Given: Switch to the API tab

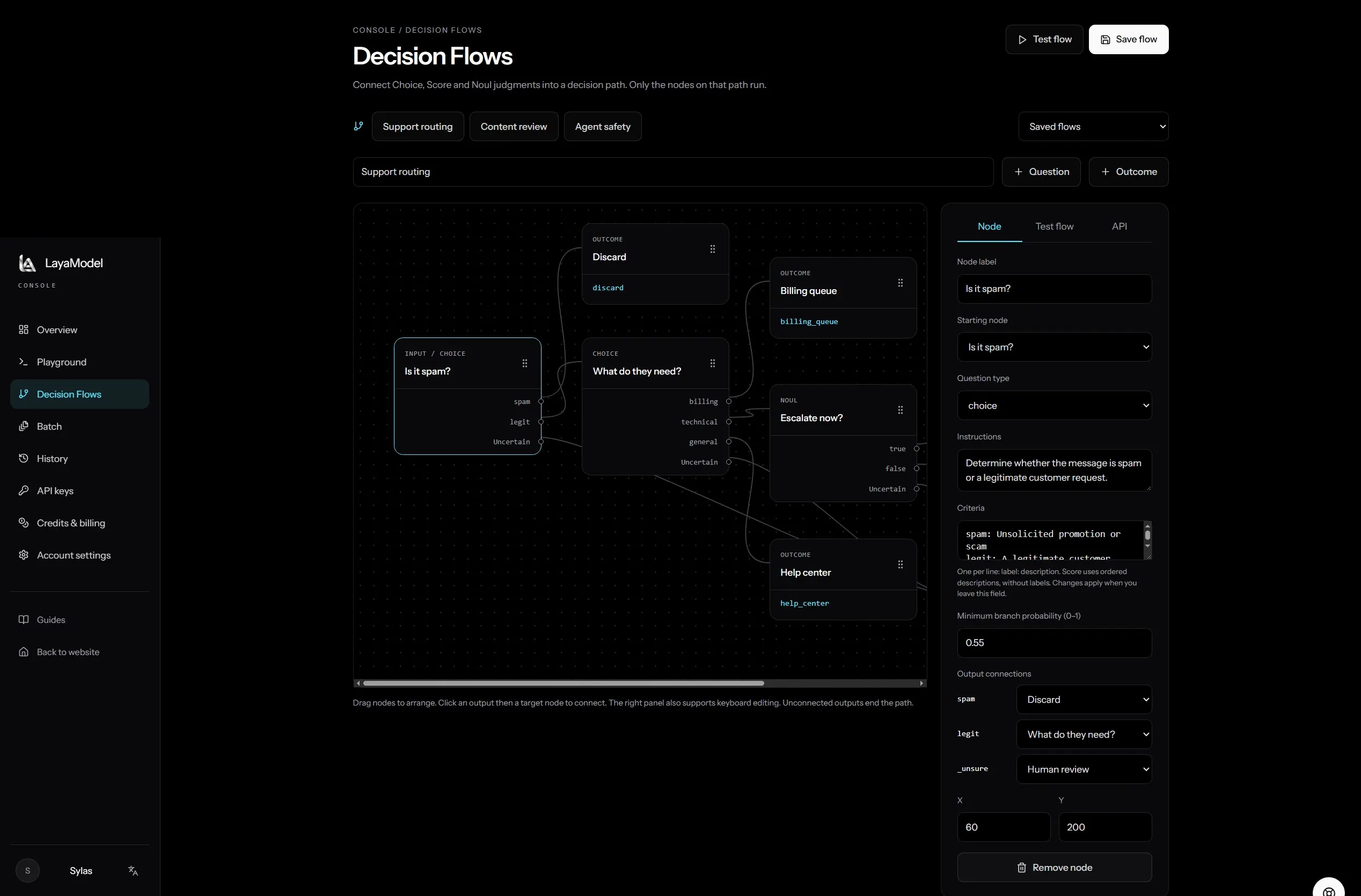Looking at the screenshot, I should click(1119, 226).
